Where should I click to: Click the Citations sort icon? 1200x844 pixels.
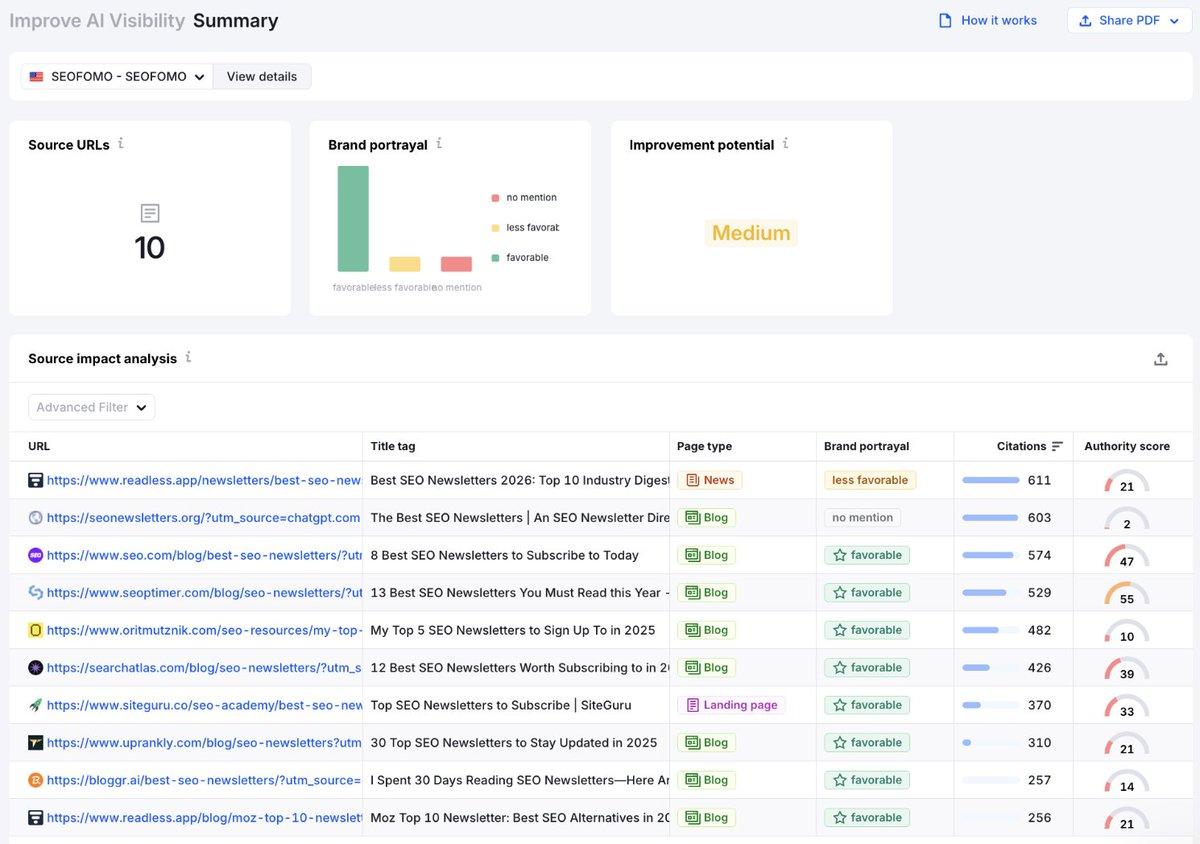(x=1057, y=446)
